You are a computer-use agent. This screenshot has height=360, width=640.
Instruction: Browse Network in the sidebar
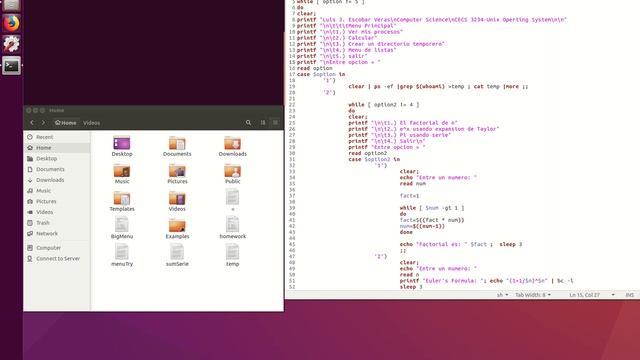(57, 233)
